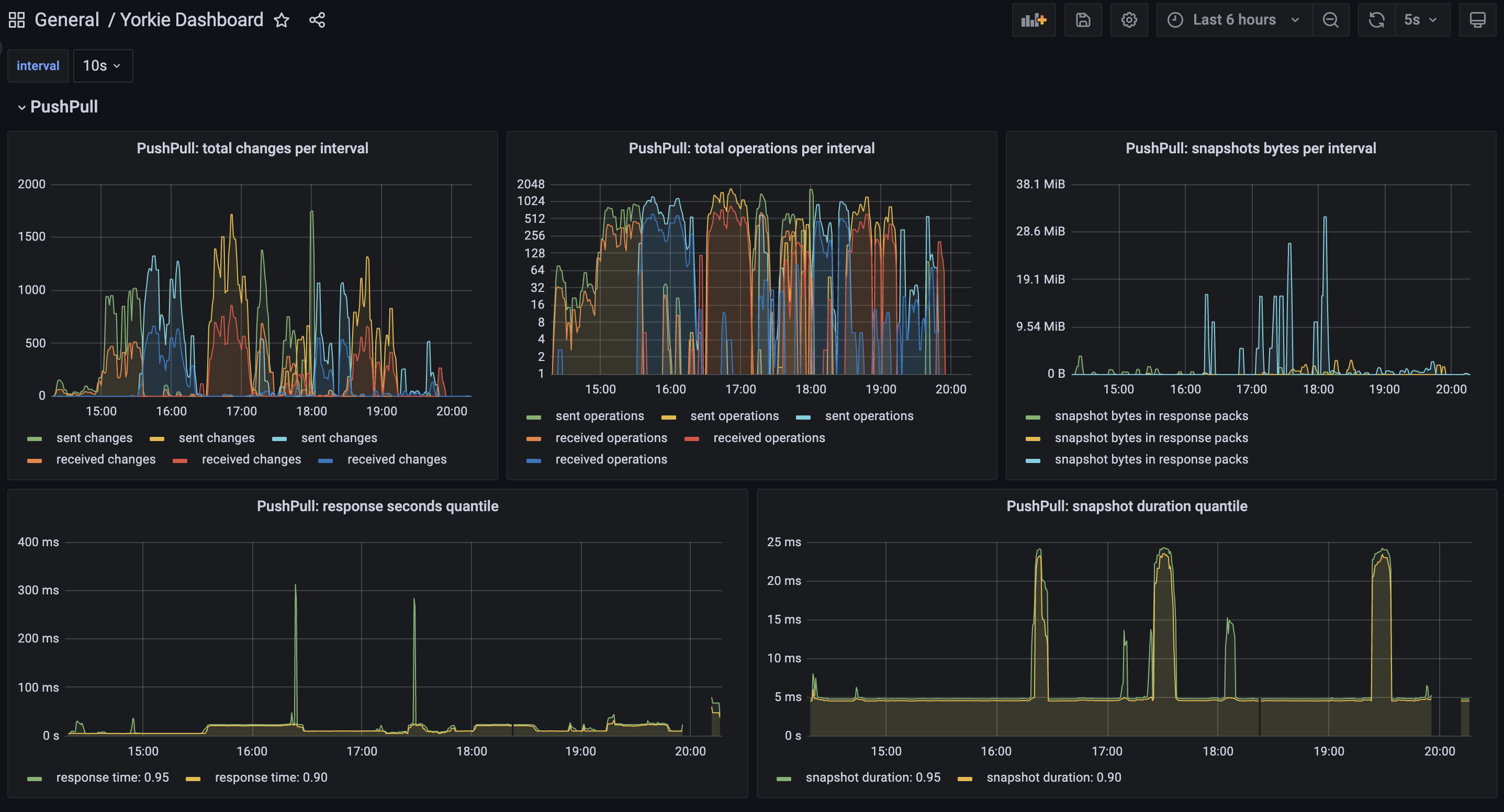The width and height of the screenshot is (1504, 812).
Task: Toggle snapshot duration: 0.90 legend series
Action: [1053, 777]
